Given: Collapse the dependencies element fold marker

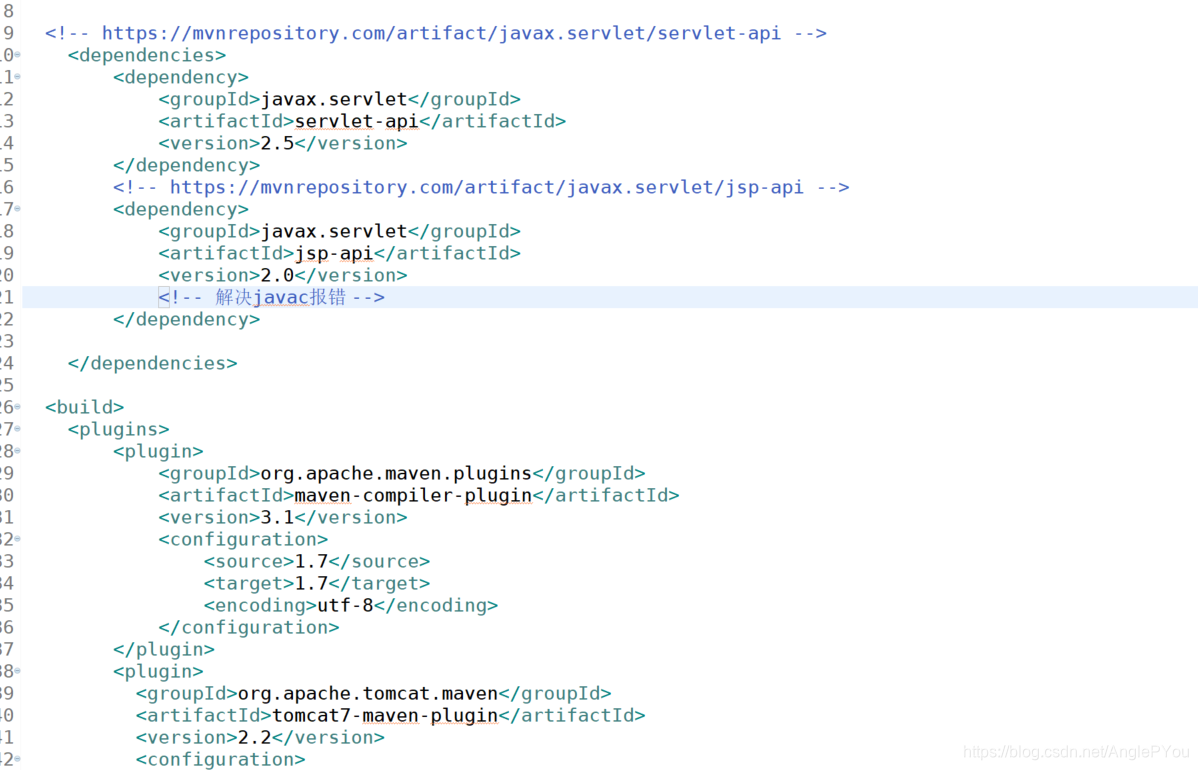Looking at the screenshot, I should pos(18,55).
